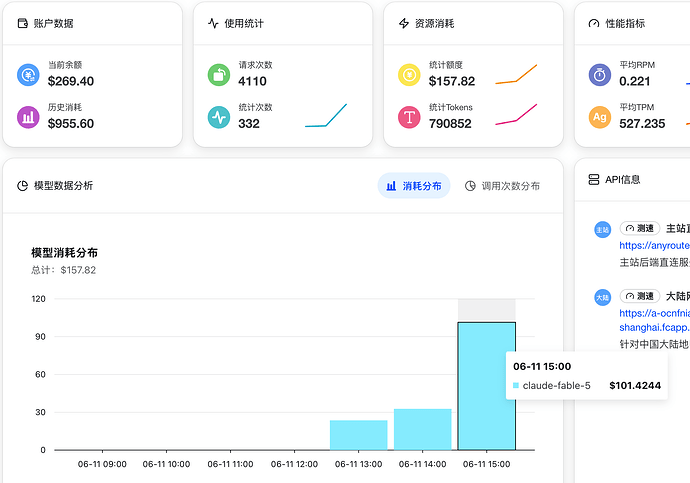Screen dimensions: 690x483
Task: Click the 统计次数 blue sparkline
Action: [326, 115]
